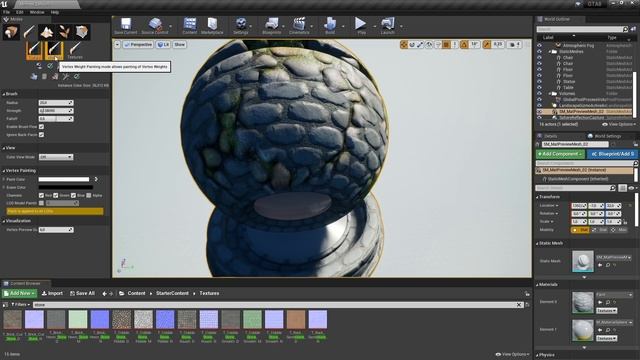This screenshot has height=360, width=640.
Task: Enable the LOD Model Painting checkbox
Action: coord(41,203)
